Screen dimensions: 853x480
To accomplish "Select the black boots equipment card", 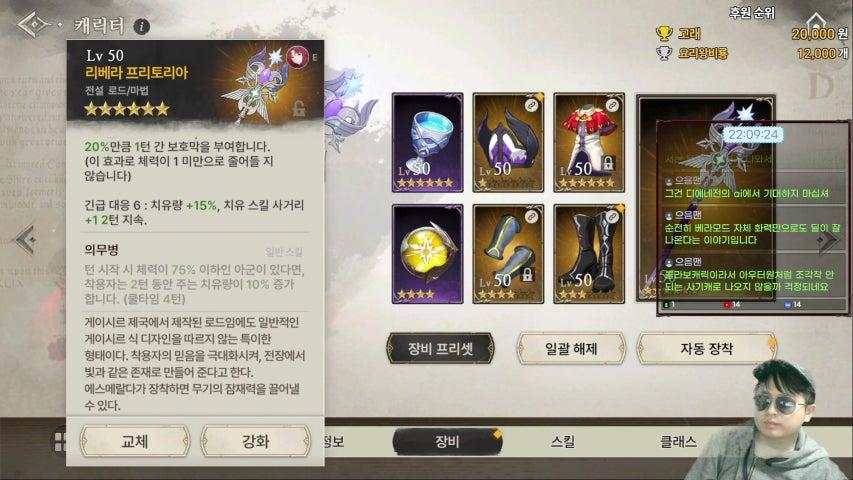I will 589,254.
